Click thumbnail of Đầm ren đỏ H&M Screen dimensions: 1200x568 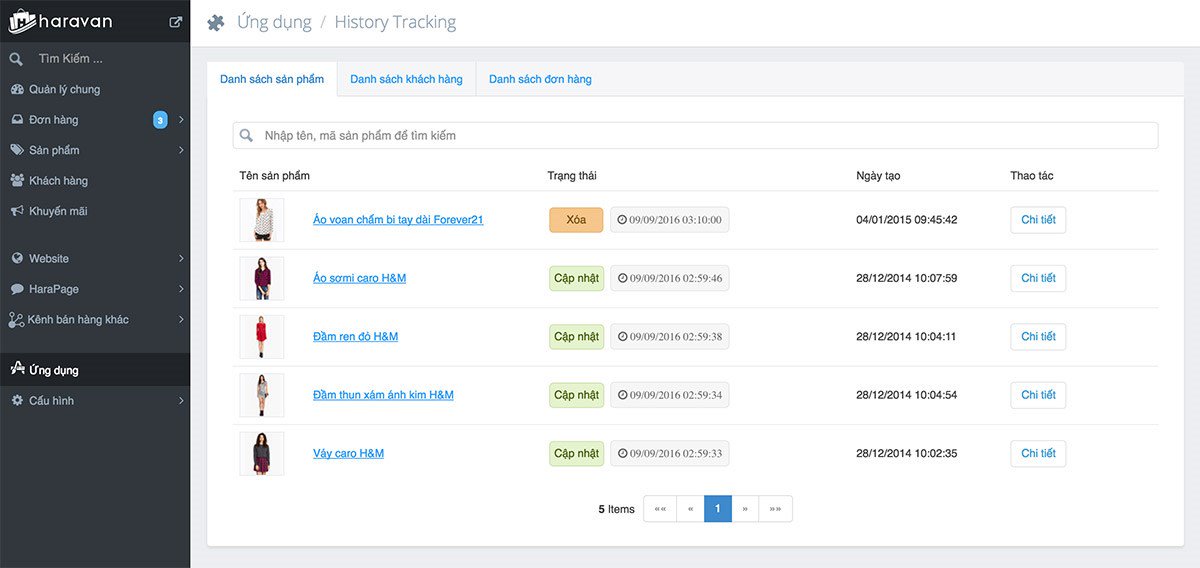coord(262,336)
